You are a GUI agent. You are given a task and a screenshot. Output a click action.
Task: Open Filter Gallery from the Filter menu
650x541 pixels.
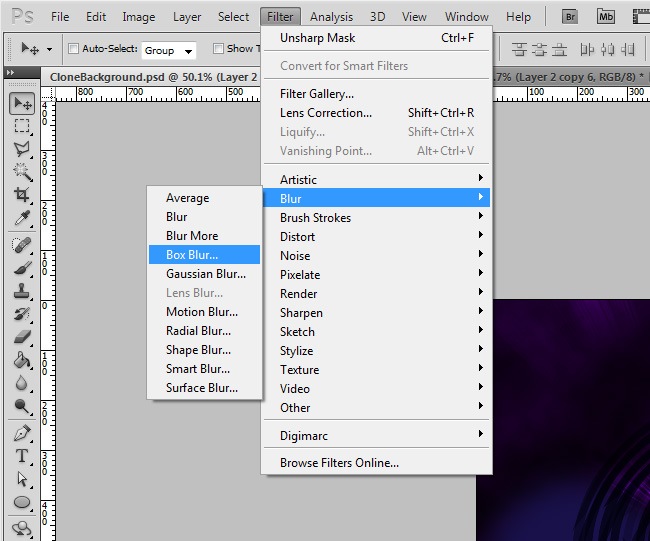click(317, 94)
